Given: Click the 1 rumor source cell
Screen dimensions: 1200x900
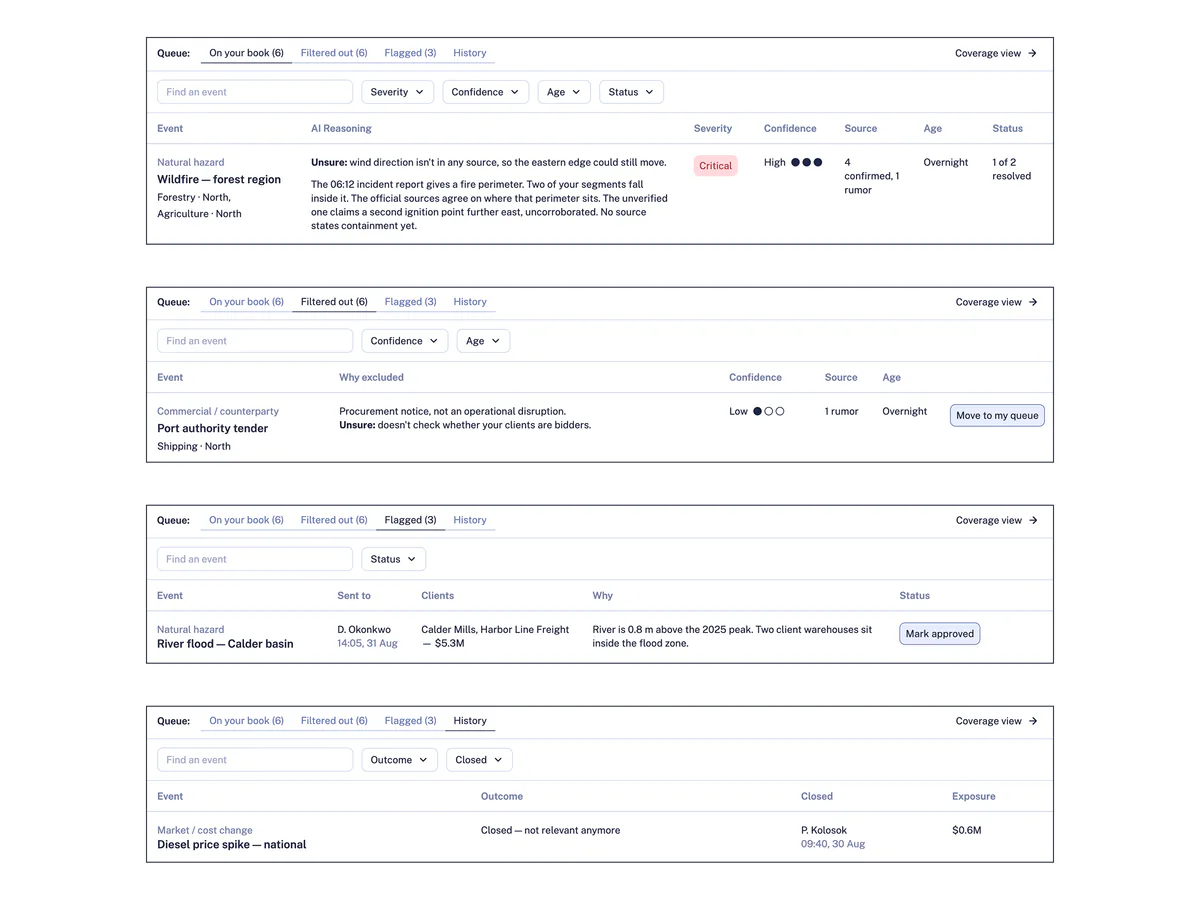Looking at the screenshot, I should tap(842, 411).
